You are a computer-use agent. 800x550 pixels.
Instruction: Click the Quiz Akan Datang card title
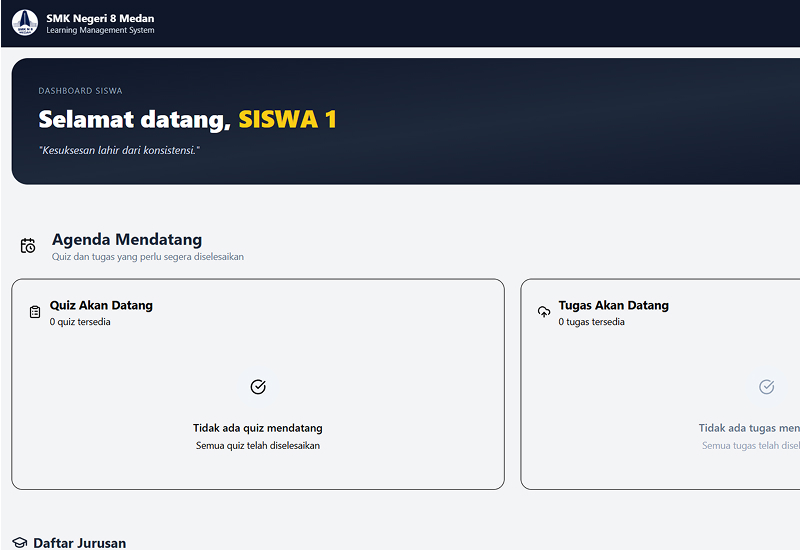[101, 305]
